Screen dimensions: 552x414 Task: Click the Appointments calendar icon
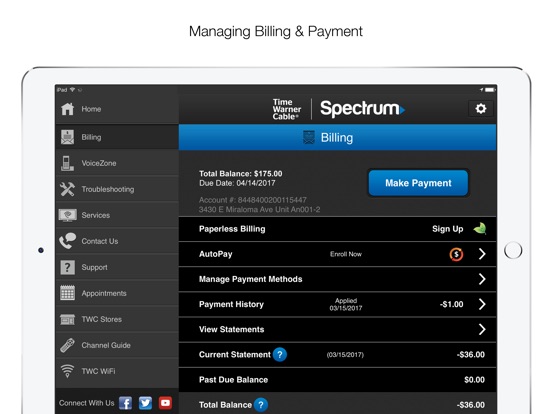[x=67, y=293]
